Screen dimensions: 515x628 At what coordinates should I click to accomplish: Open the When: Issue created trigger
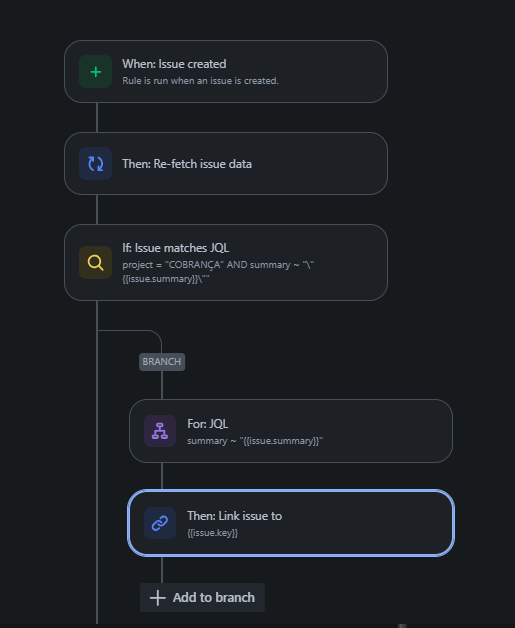[x=226, y=72]
